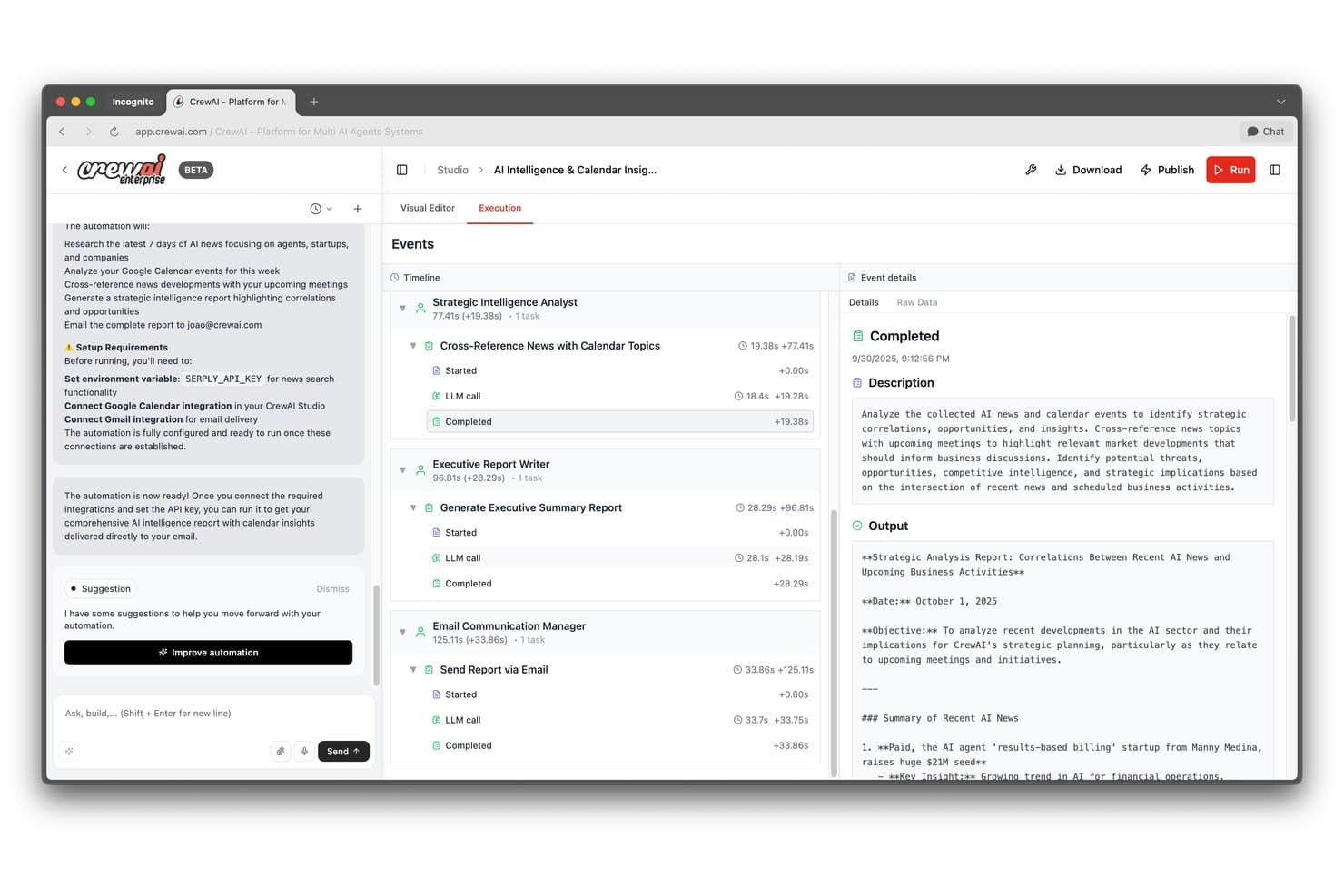Click the Event details panel scrollbar
The image size is (1344, 896).
(x=1291, y=368)
